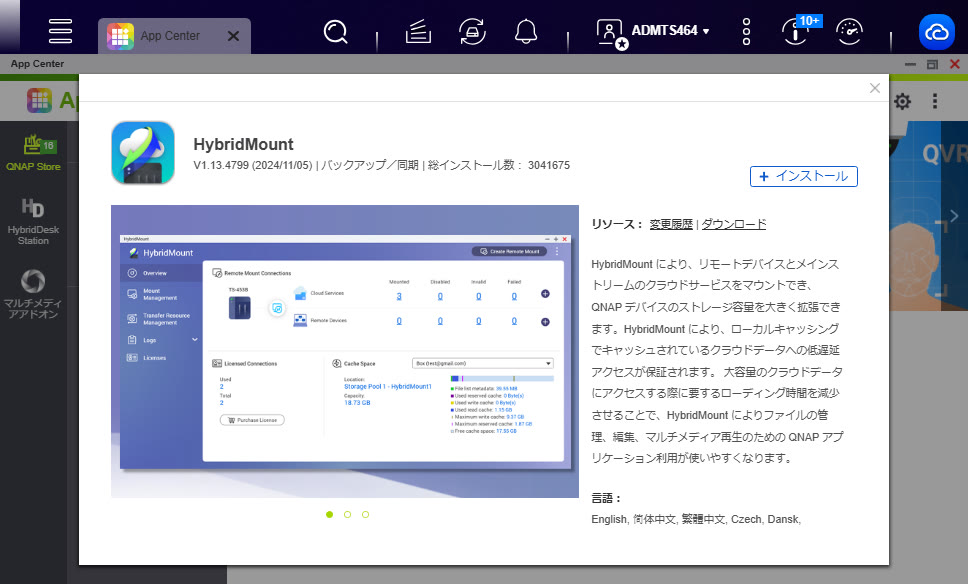Open the notifications bell

(526, 32)
